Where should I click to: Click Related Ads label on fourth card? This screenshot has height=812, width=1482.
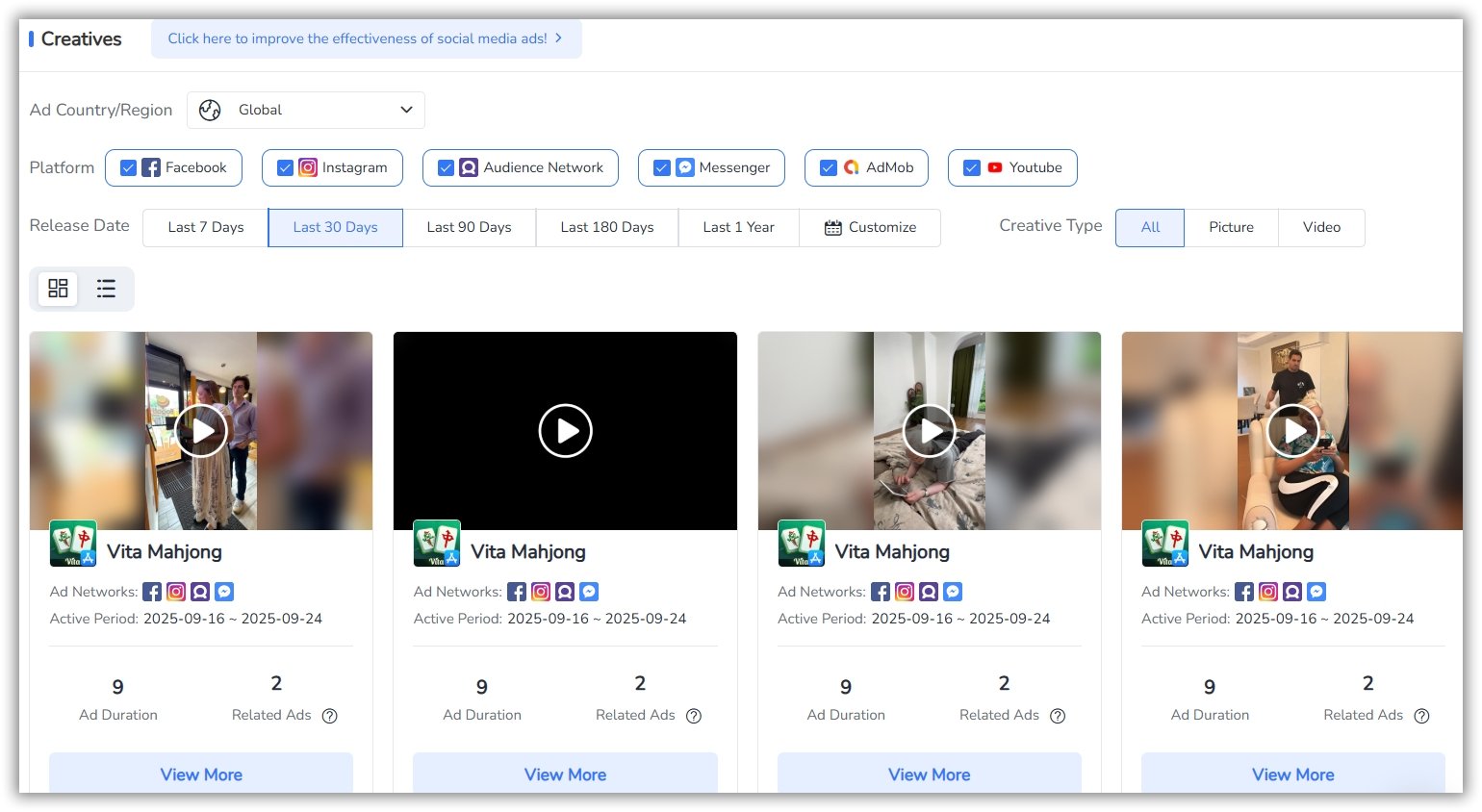coord(1363,715)
